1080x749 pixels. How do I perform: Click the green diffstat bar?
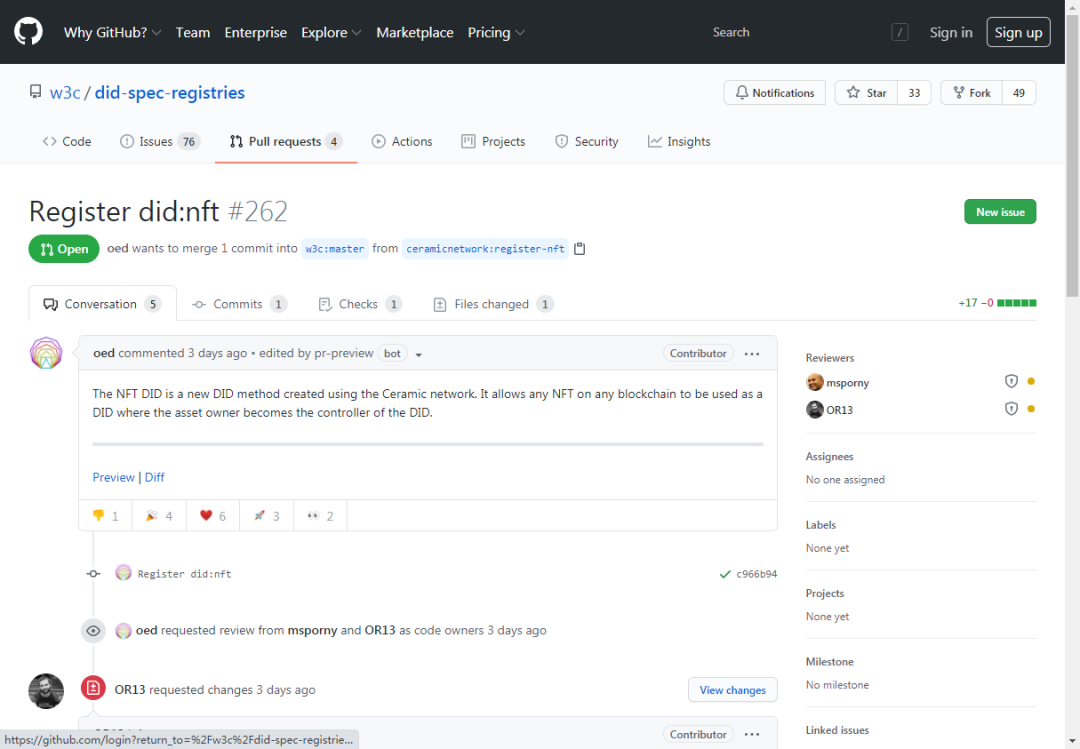1017,303
